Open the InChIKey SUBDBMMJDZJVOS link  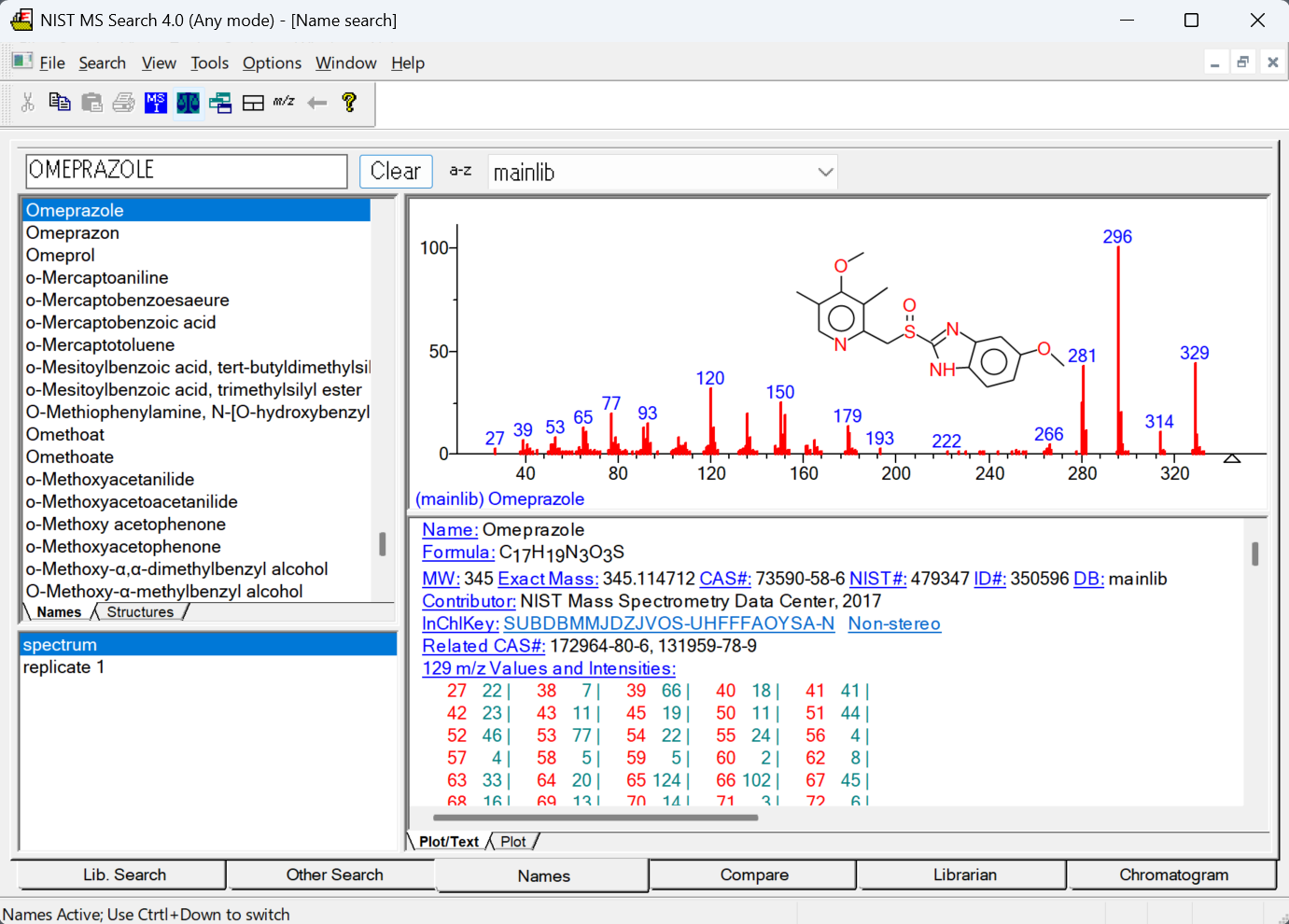pyautogui.click(x=668, y=623)
